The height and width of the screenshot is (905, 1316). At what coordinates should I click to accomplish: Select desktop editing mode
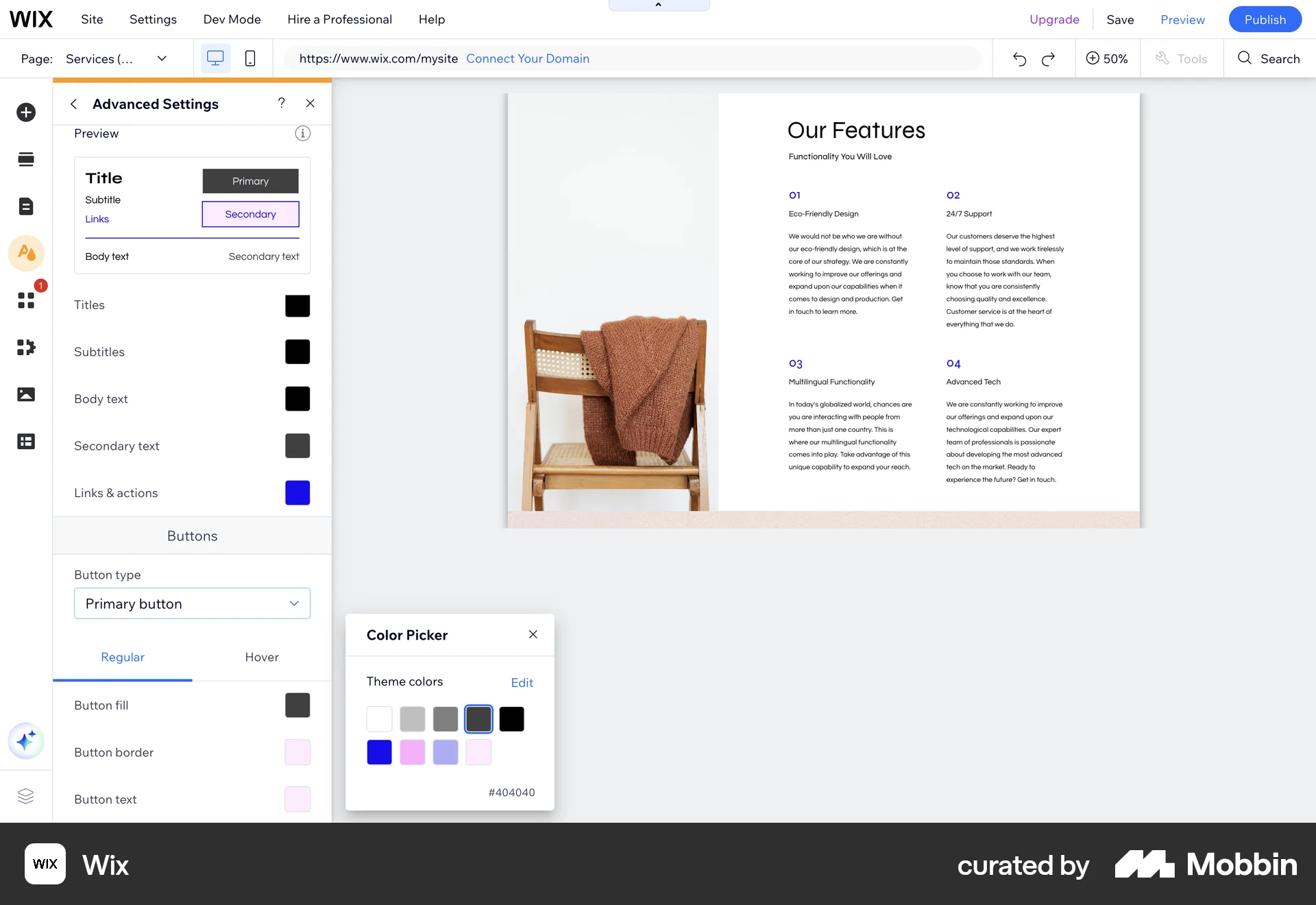tap(215, 58)
